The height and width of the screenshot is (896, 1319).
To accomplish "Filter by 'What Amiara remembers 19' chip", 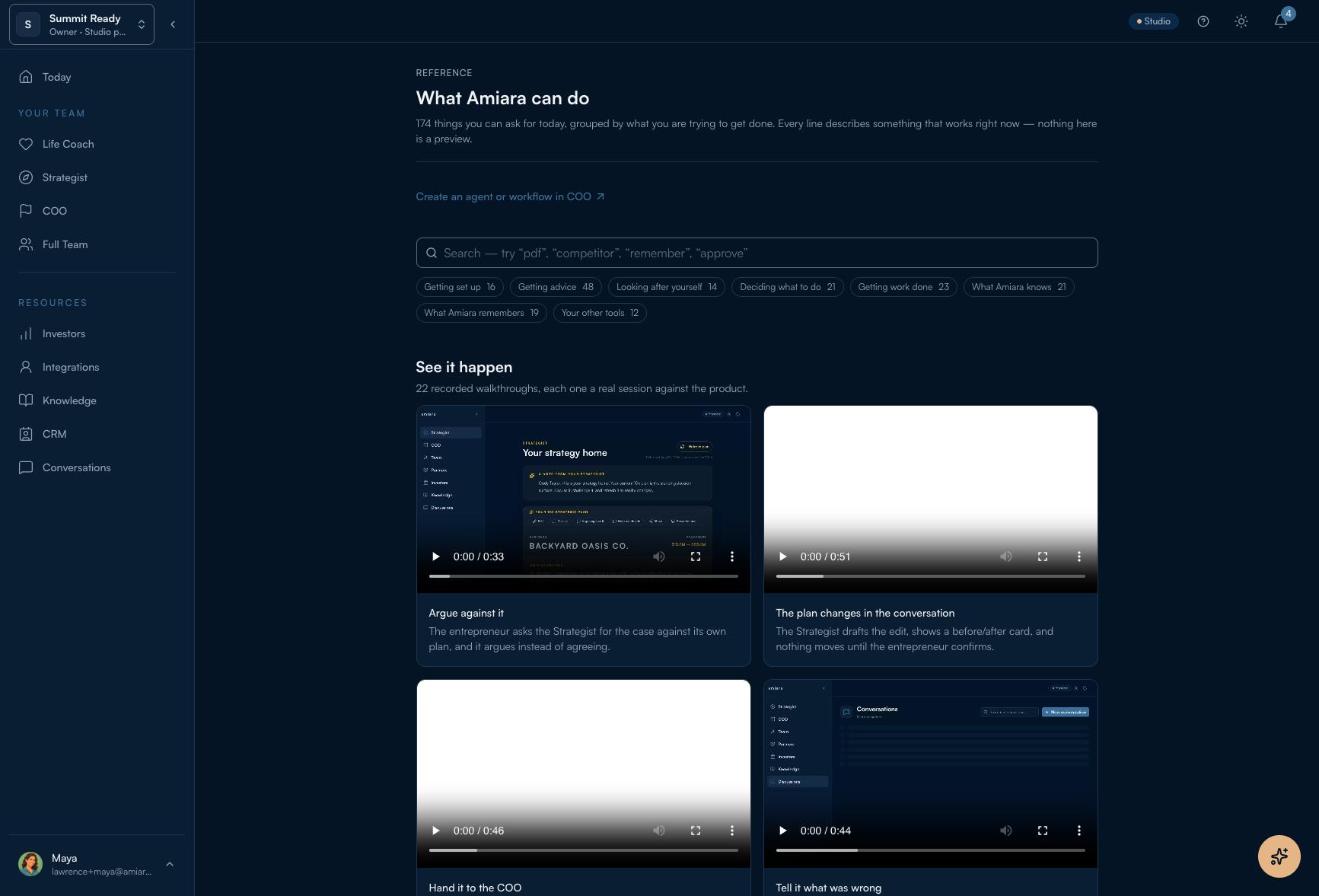I will (481, 313).
